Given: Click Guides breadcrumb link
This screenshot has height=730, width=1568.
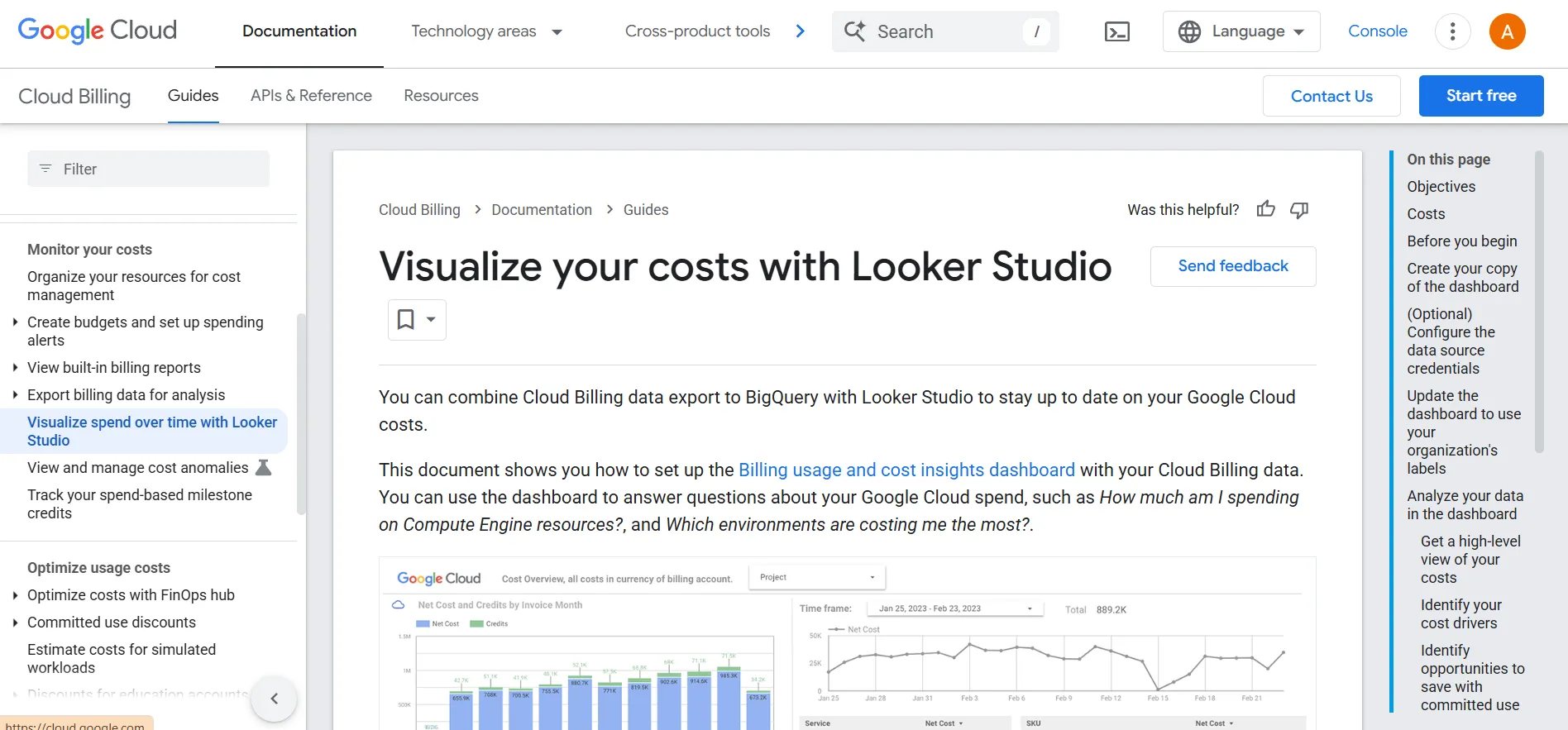Looking at the screenshot, I should coord(646,210).
